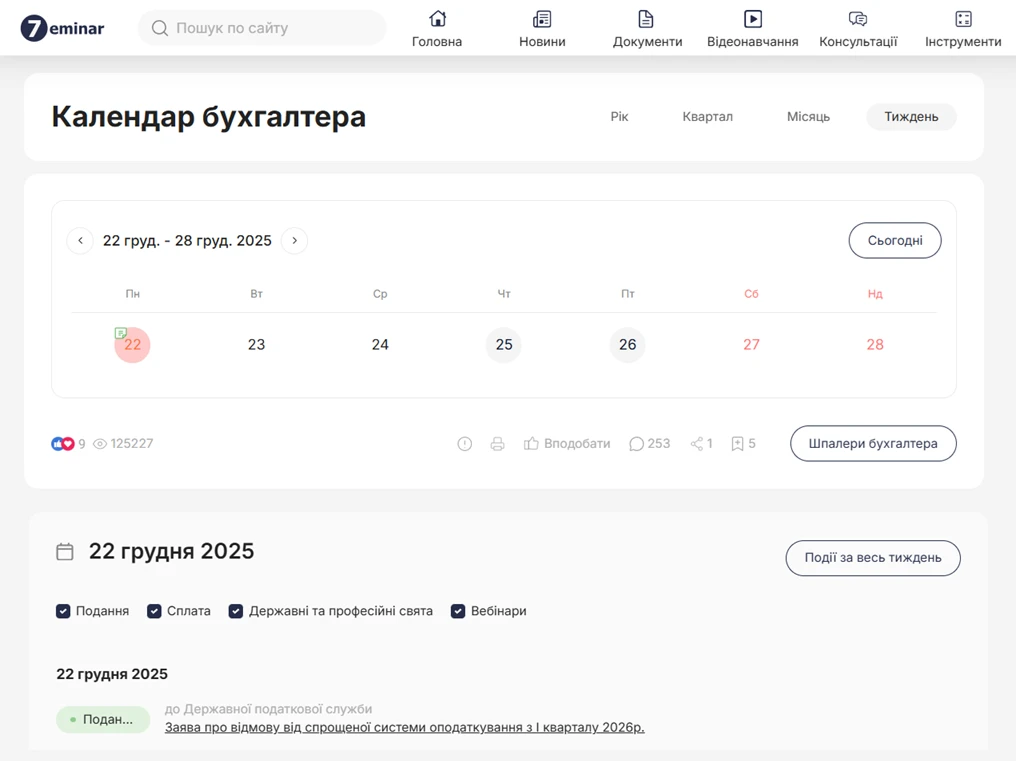The image size is (1016, 761).
Task: Open the Документи section icon
Action: 646,18
